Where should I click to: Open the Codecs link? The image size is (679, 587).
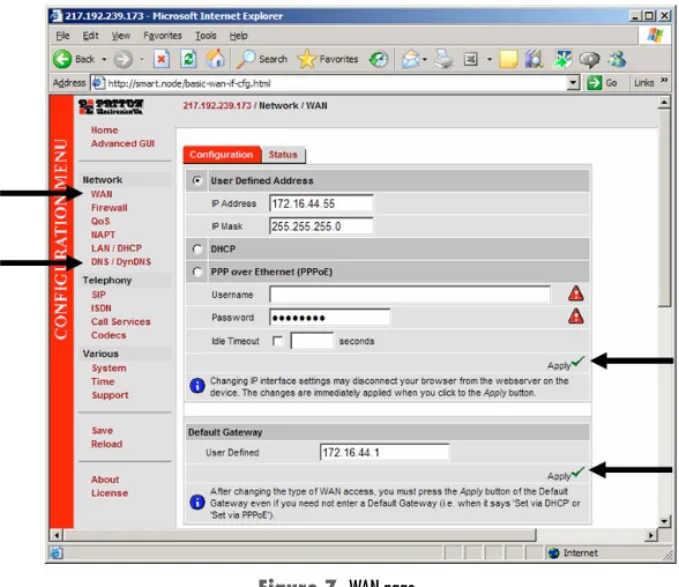[x=109, y=335]
